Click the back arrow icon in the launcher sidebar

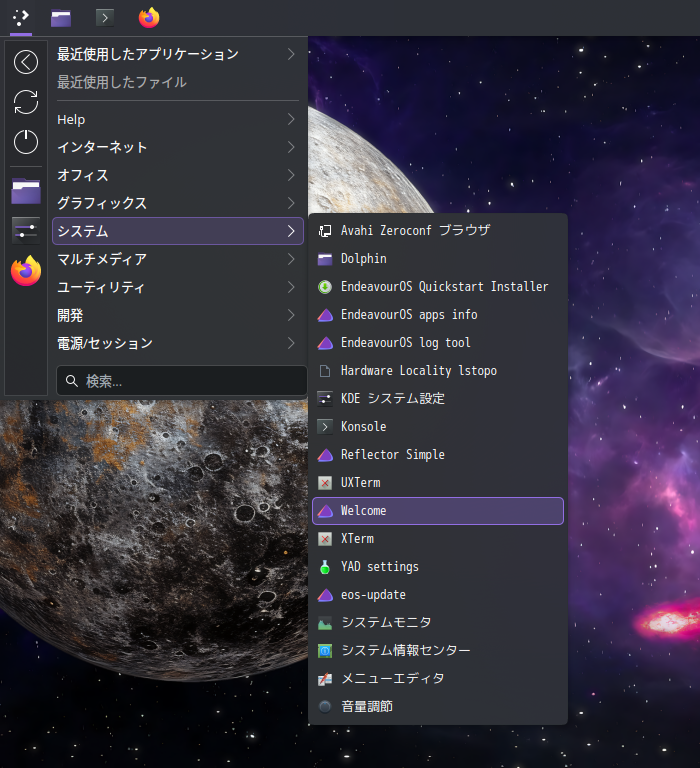(x=26, y=62)
